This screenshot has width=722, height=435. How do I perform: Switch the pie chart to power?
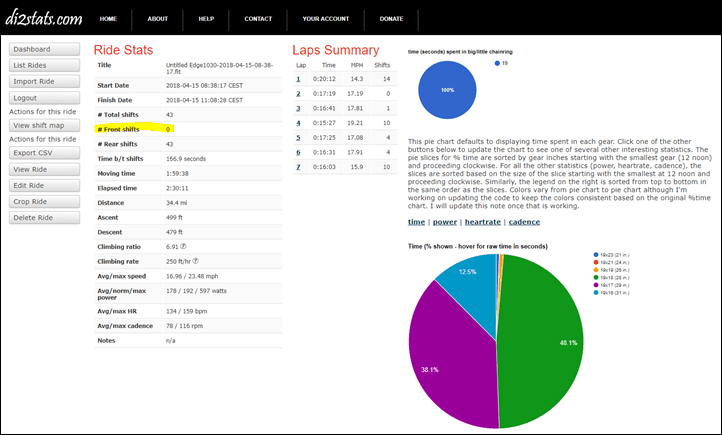[x=445, y=222]
